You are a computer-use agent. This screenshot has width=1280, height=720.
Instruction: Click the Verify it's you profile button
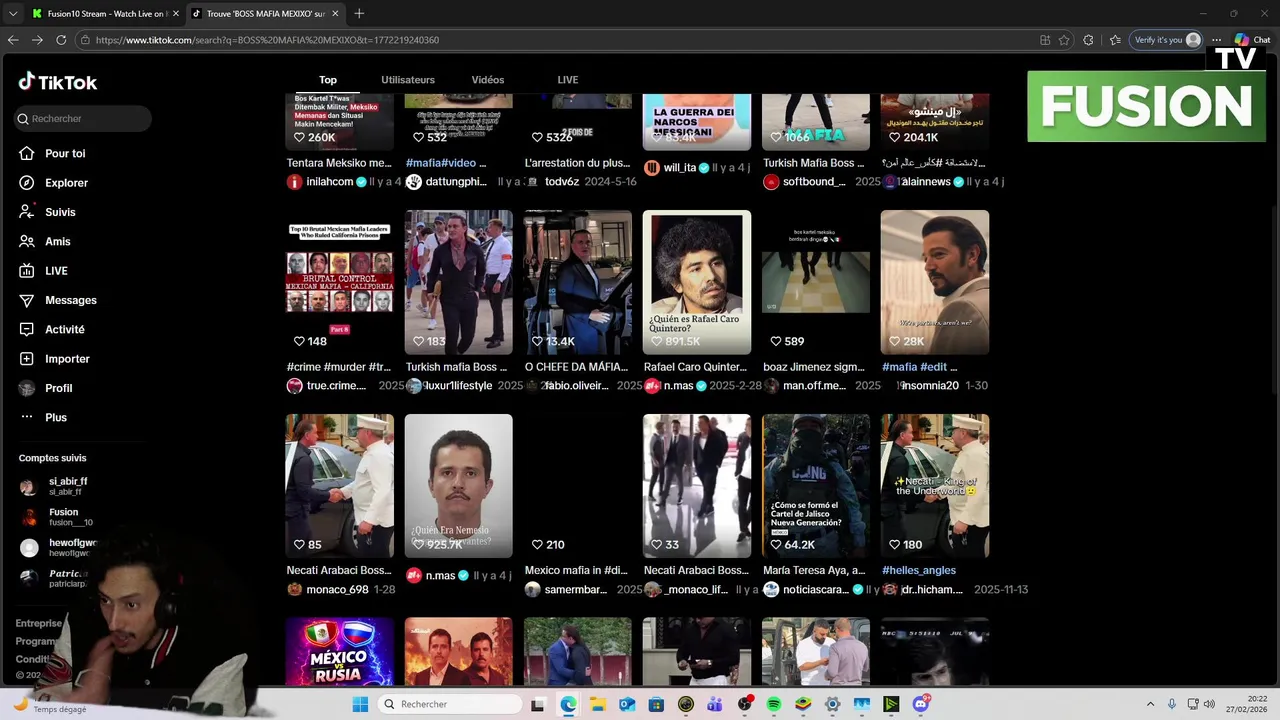1167,40
